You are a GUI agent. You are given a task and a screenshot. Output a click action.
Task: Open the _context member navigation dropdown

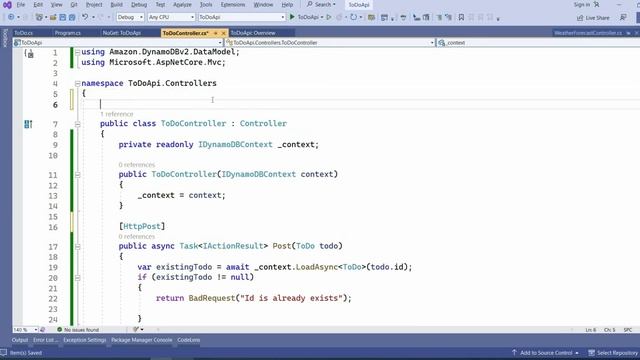(x=538, y=42)
